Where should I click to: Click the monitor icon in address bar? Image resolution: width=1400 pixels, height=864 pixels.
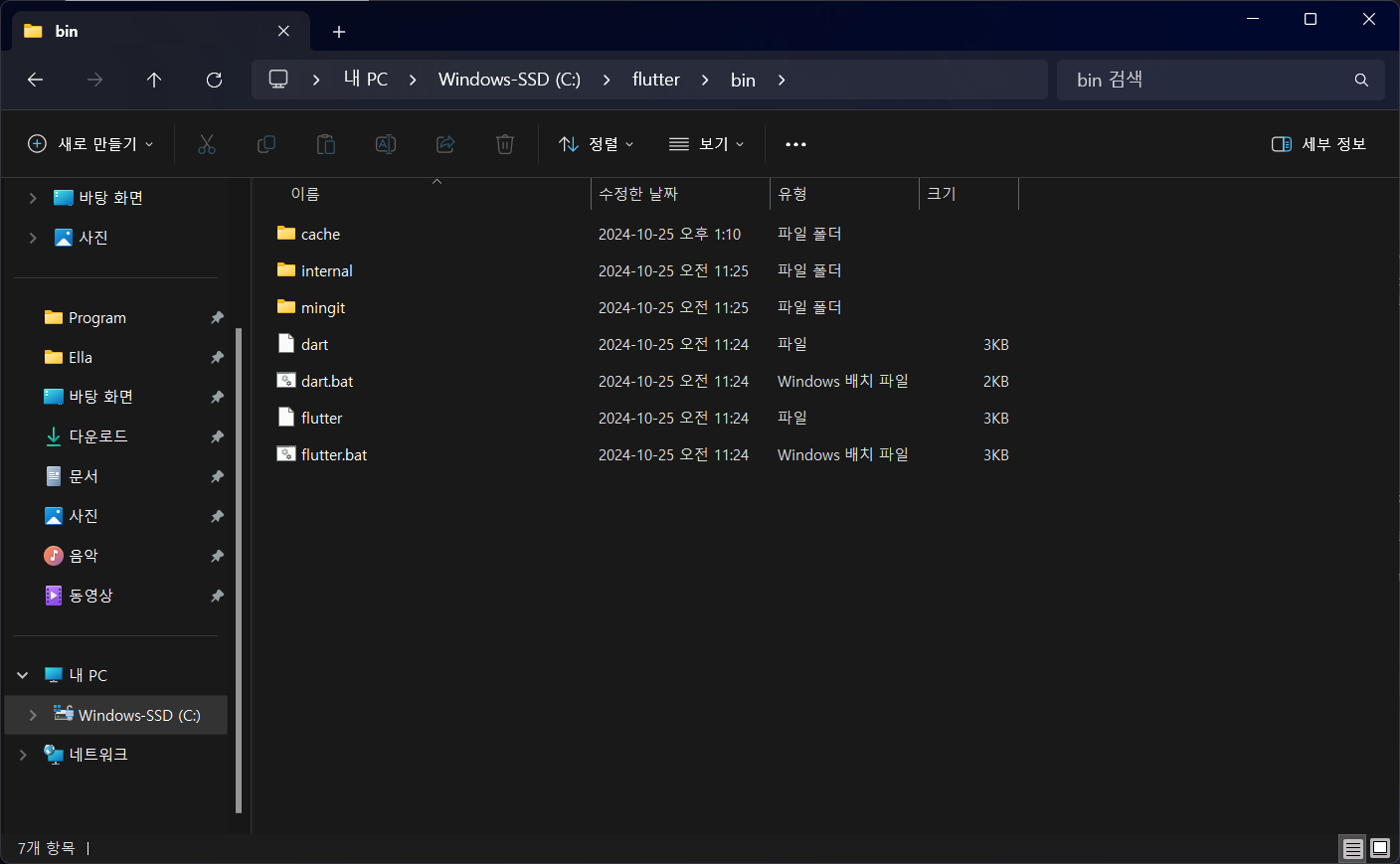[278, 79]
